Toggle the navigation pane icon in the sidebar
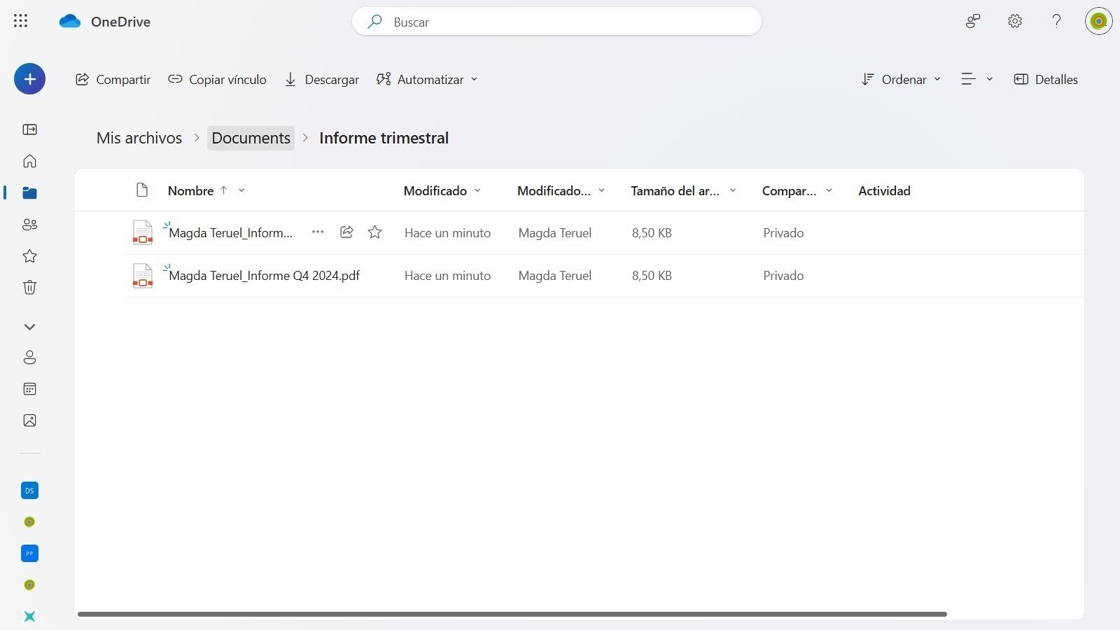This screenshot has width=1120, height=630. tap(29, 129)
